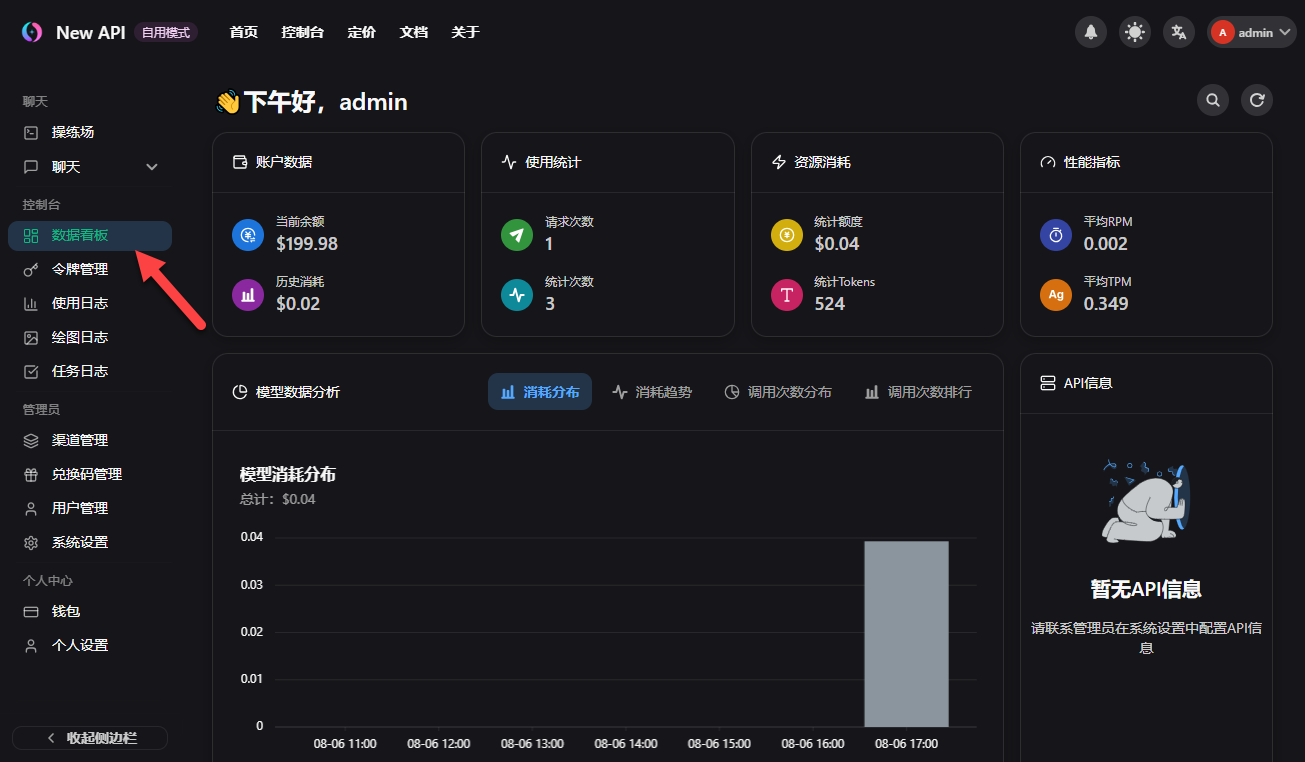This screenshot has height=762, width=1305.
Task: Click the language switcher icon in top bar
Action: (x=1178, y=31)
